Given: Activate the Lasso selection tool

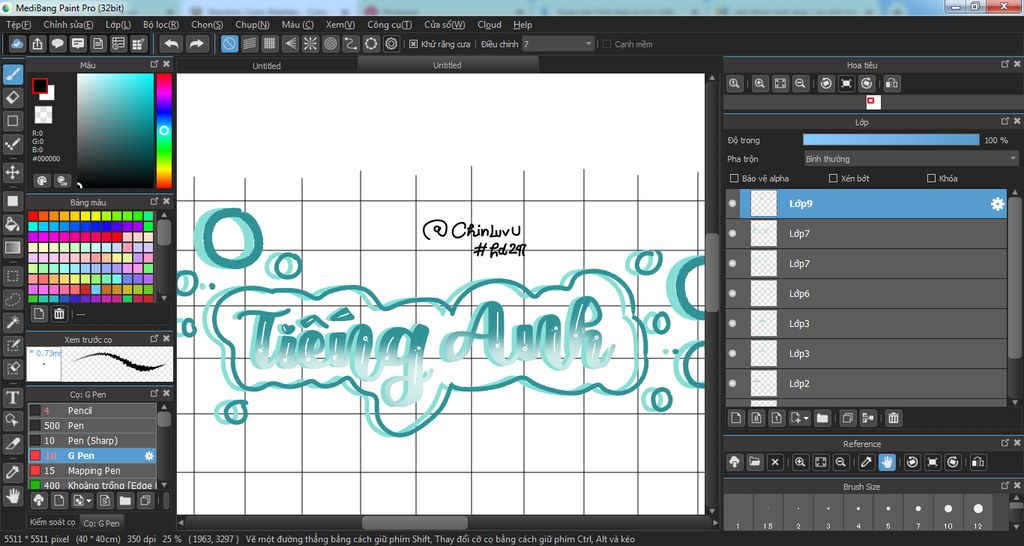Looking at the screenshot, I should (12, 299).
